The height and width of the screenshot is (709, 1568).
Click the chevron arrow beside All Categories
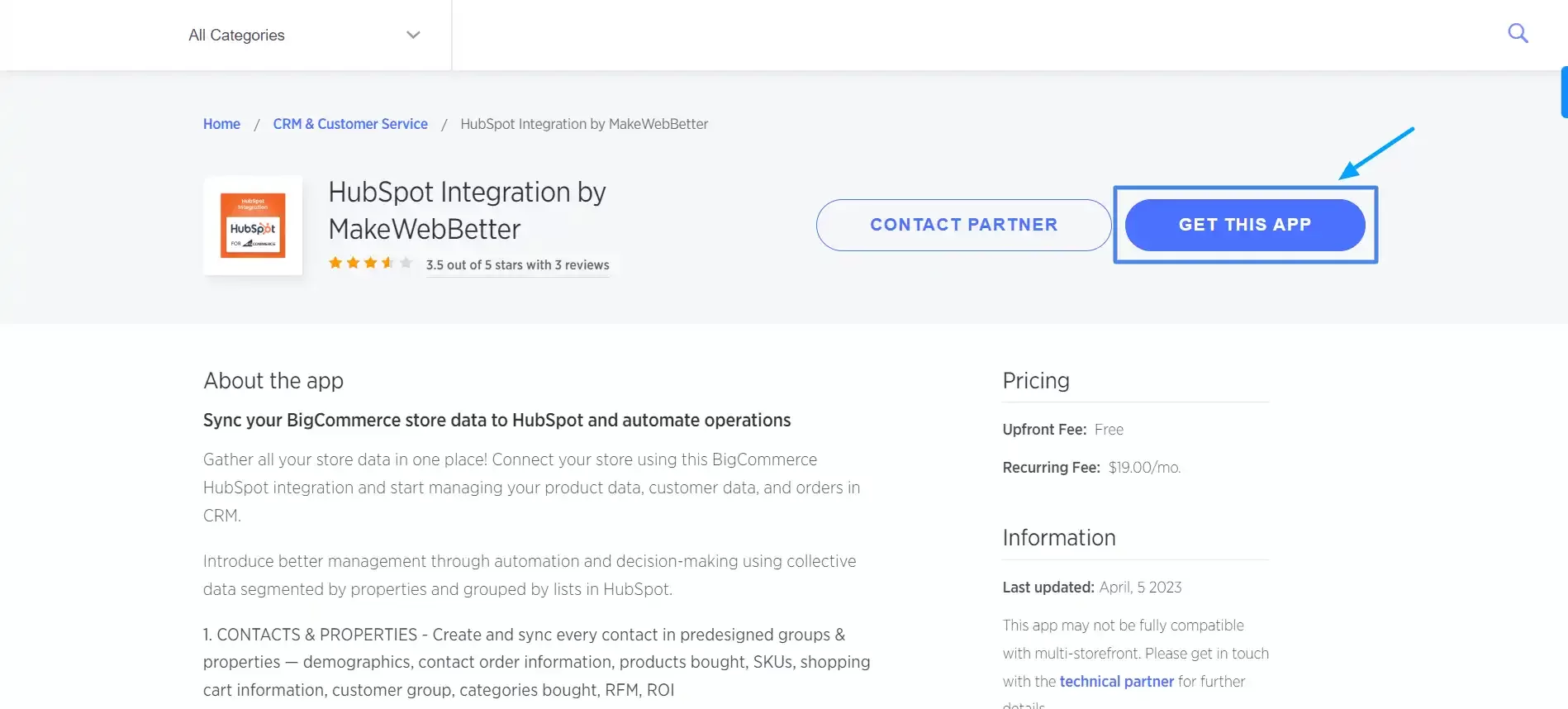tap(413, 35)
